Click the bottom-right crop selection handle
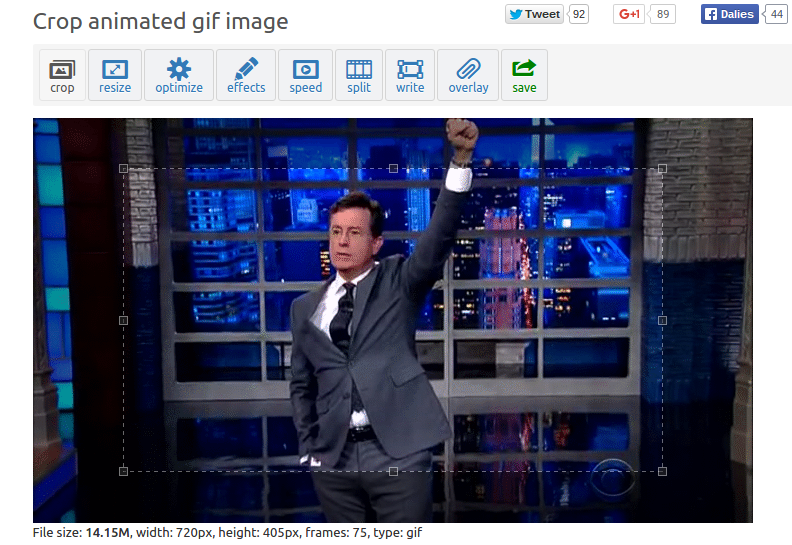792x545 pixels. (x=663, y=471)
